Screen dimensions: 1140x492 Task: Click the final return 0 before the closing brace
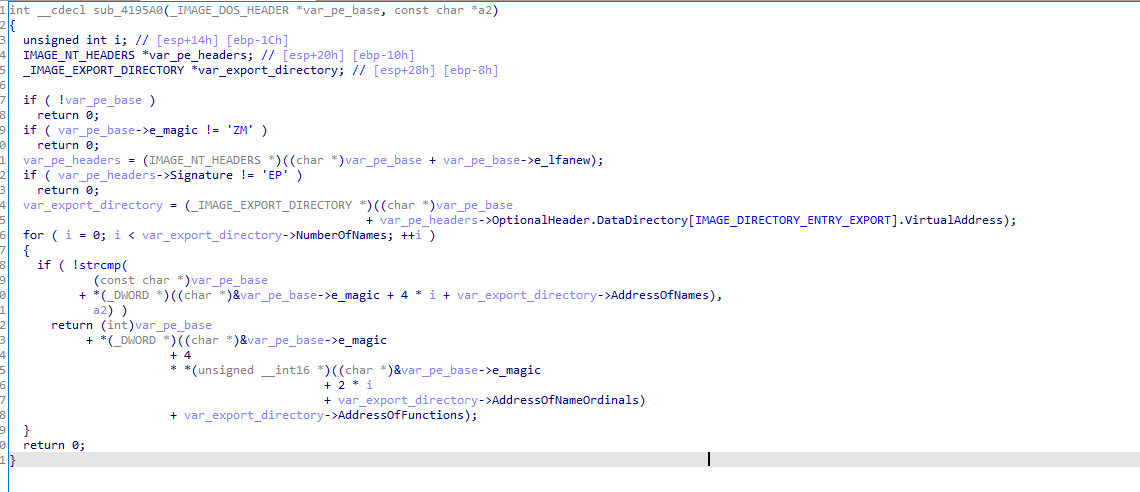click(54, 445)
